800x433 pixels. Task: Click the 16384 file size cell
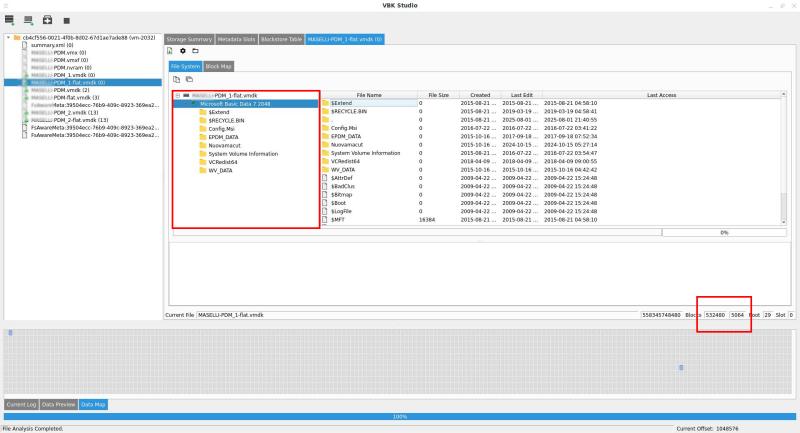pos(427,220)
